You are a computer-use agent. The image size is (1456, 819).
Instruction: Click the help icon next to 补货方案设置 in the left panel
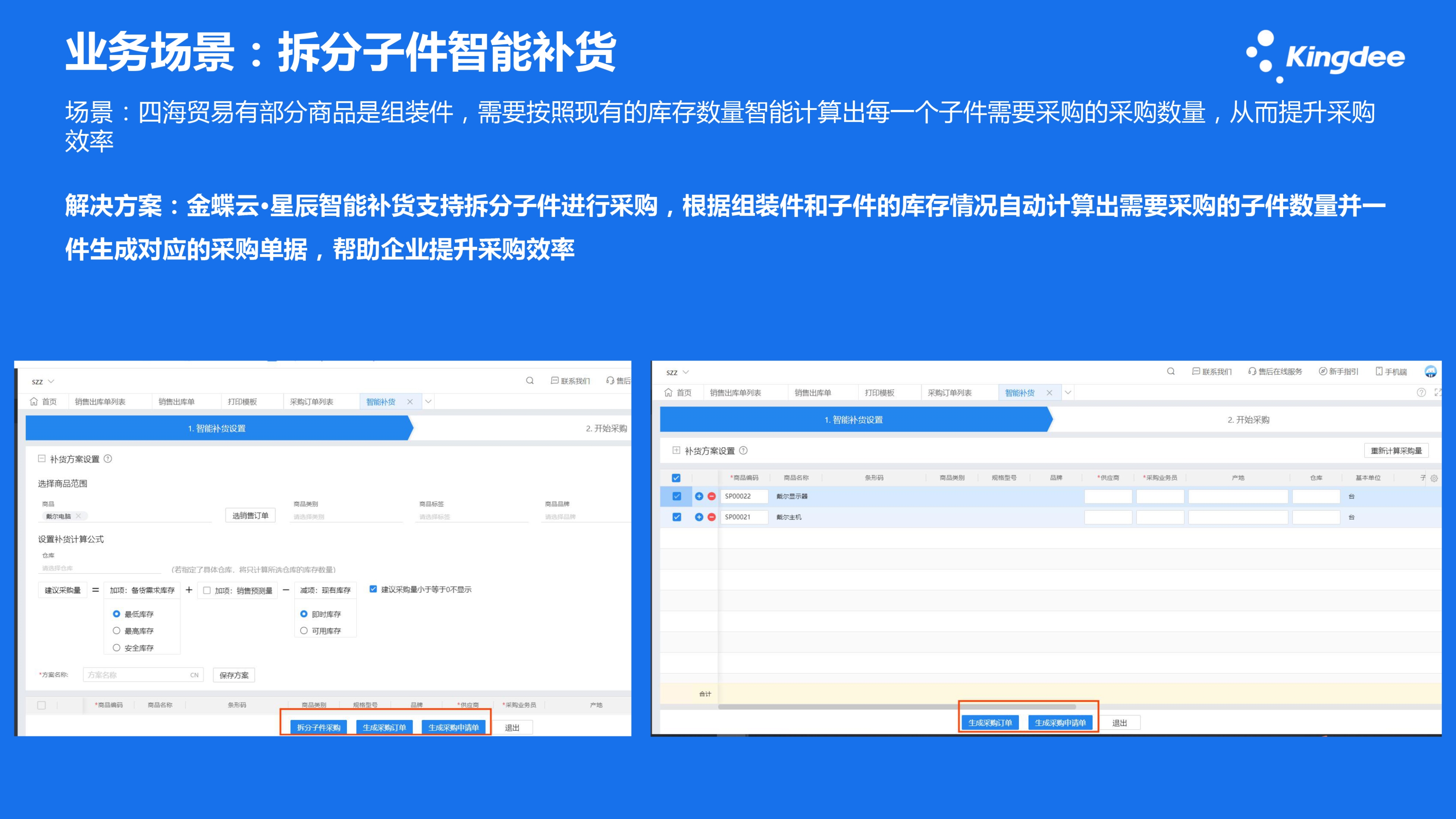[x=108, y=459]
